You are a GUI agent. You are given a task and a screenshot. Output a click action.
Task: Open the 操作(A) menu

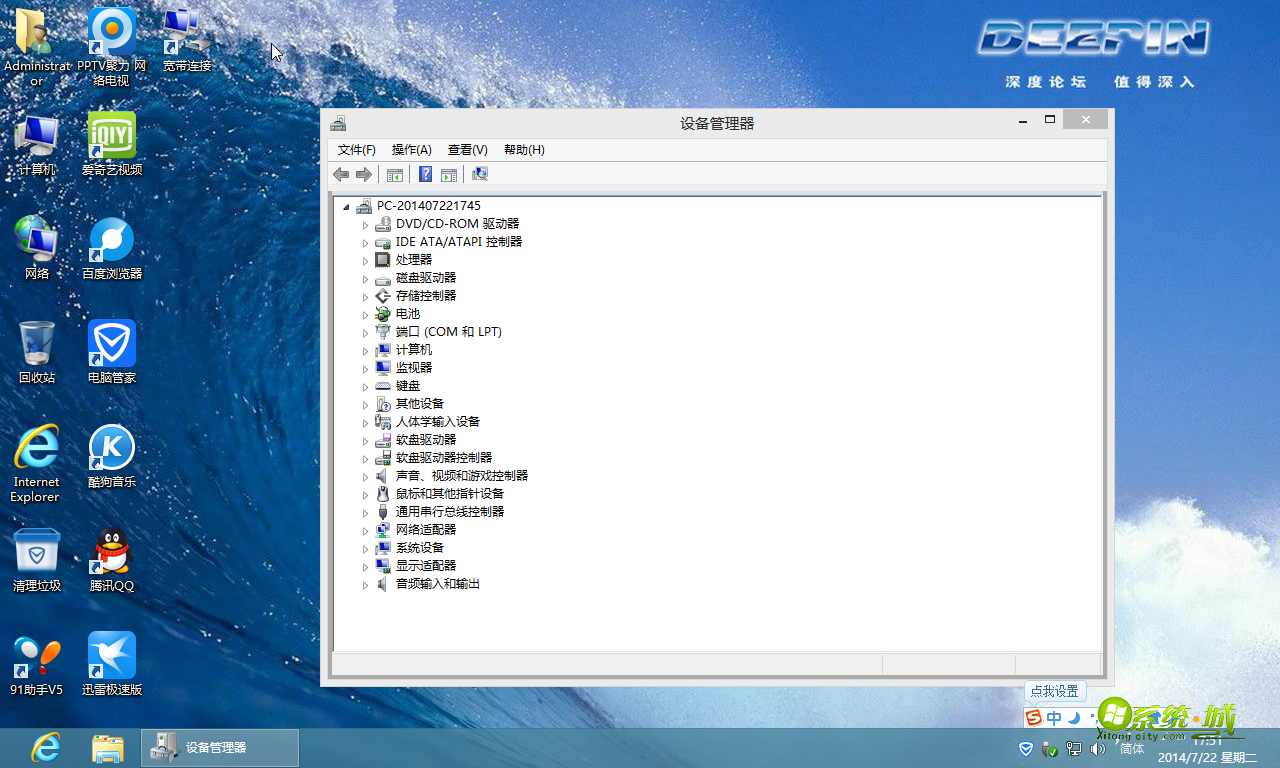[410, 149]
